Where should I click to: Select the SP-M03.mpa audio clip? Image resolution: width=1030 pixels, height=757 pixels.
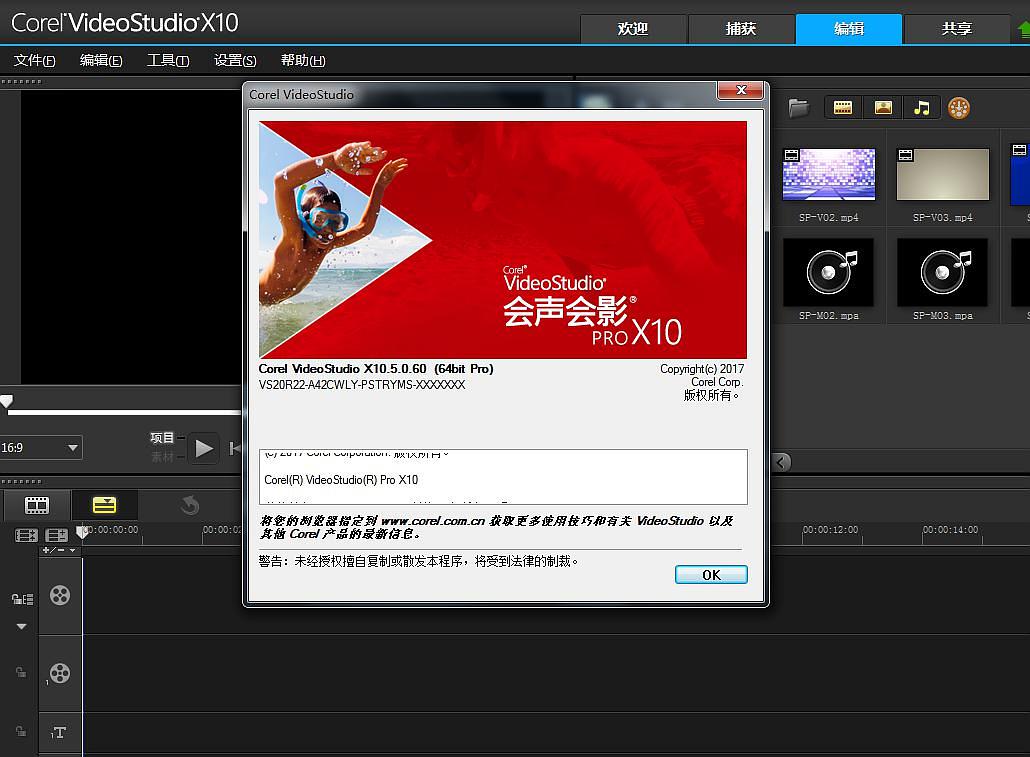point(942,272)
